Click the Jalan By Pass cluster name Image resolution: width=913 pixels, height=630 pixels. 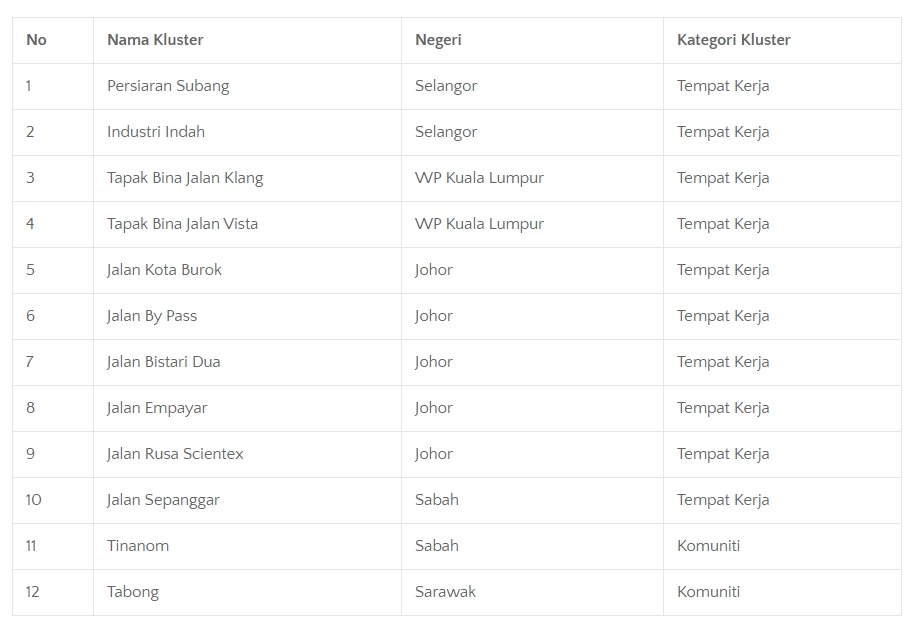(x=152, y=316)
